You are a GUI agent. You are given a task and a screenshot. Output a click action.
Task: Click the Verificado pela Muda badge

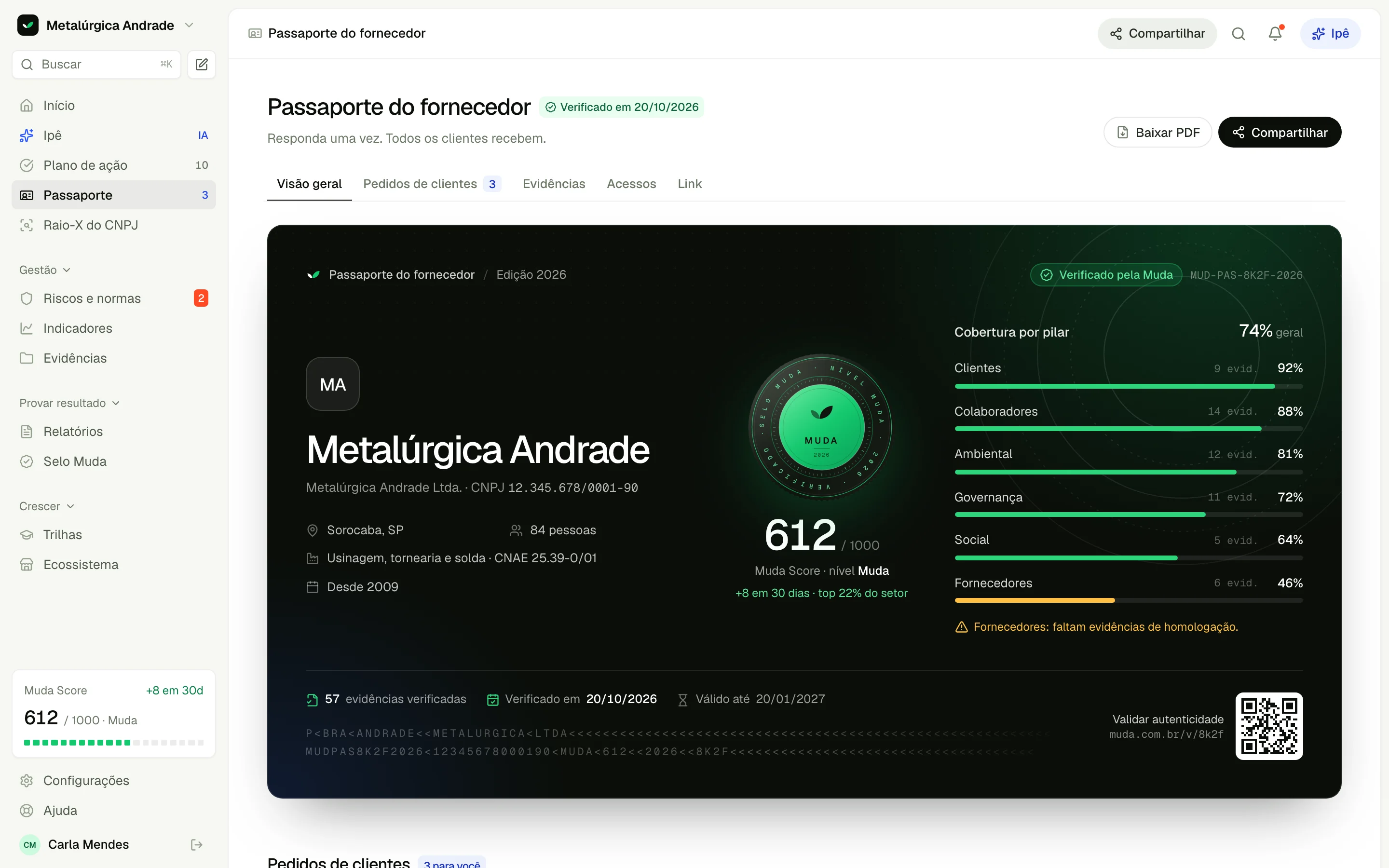tap(1106, 275)
